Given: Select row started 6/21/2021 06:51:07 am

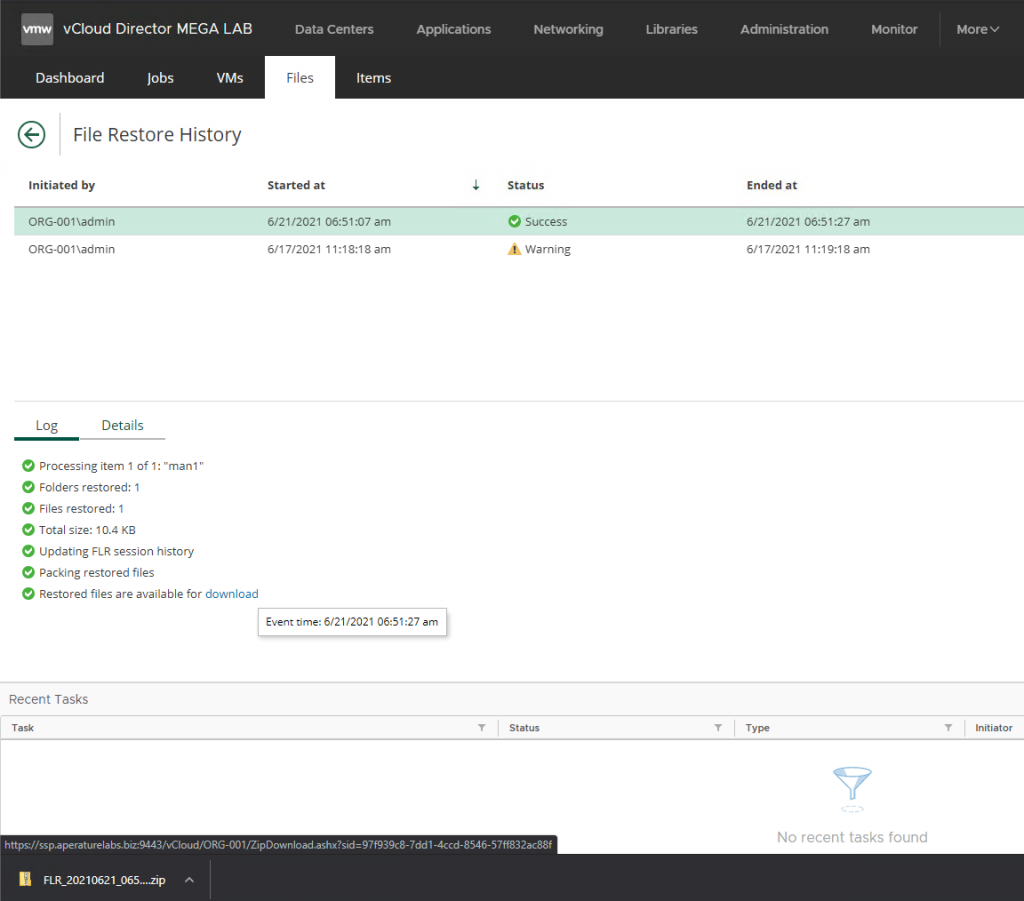Looking at the screenshot, I should pyautogui.click(x=519, y=221).
